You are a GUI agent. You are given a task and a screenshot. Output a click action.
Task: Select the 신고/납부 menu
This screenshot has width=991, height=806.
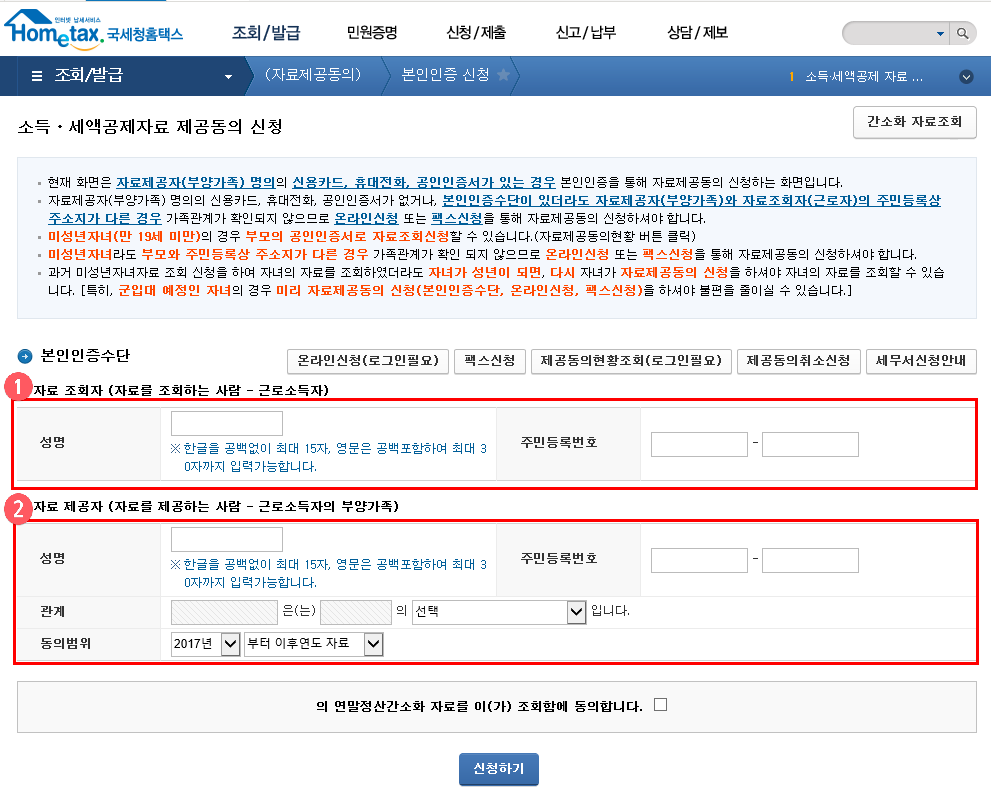(x=587, y=32)
